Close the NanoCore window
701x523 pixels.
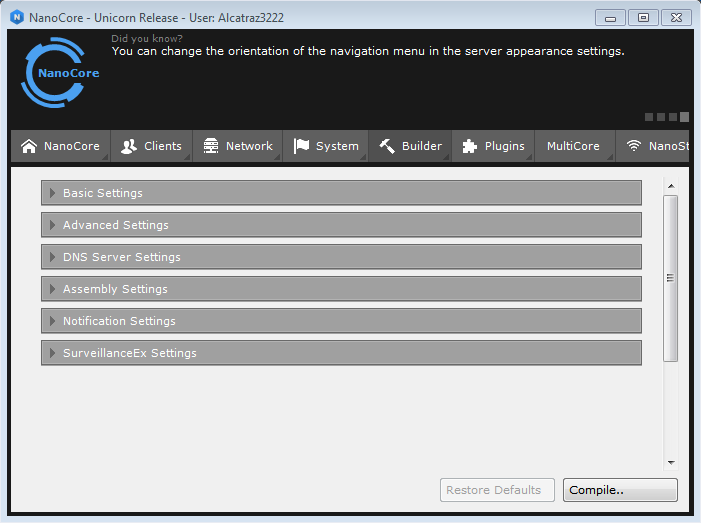click(x=676, y=18)
